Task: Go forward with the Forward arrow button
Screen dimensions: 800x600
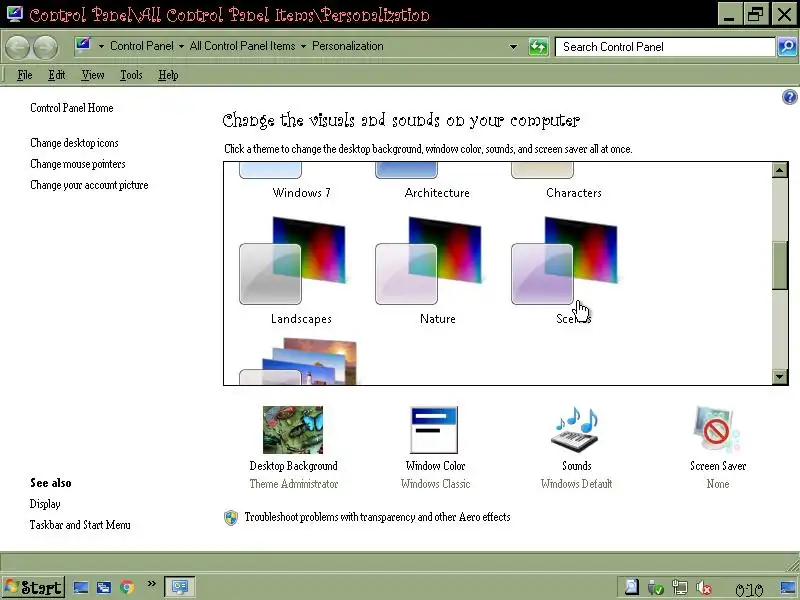Action: (x=46, y=47)
